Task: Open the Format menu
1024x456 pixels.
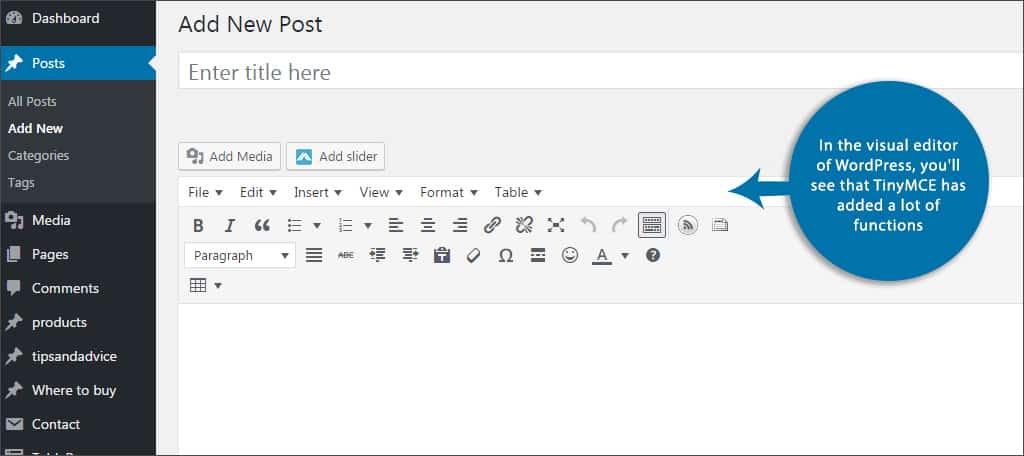Action: click(x=449, y=192)
